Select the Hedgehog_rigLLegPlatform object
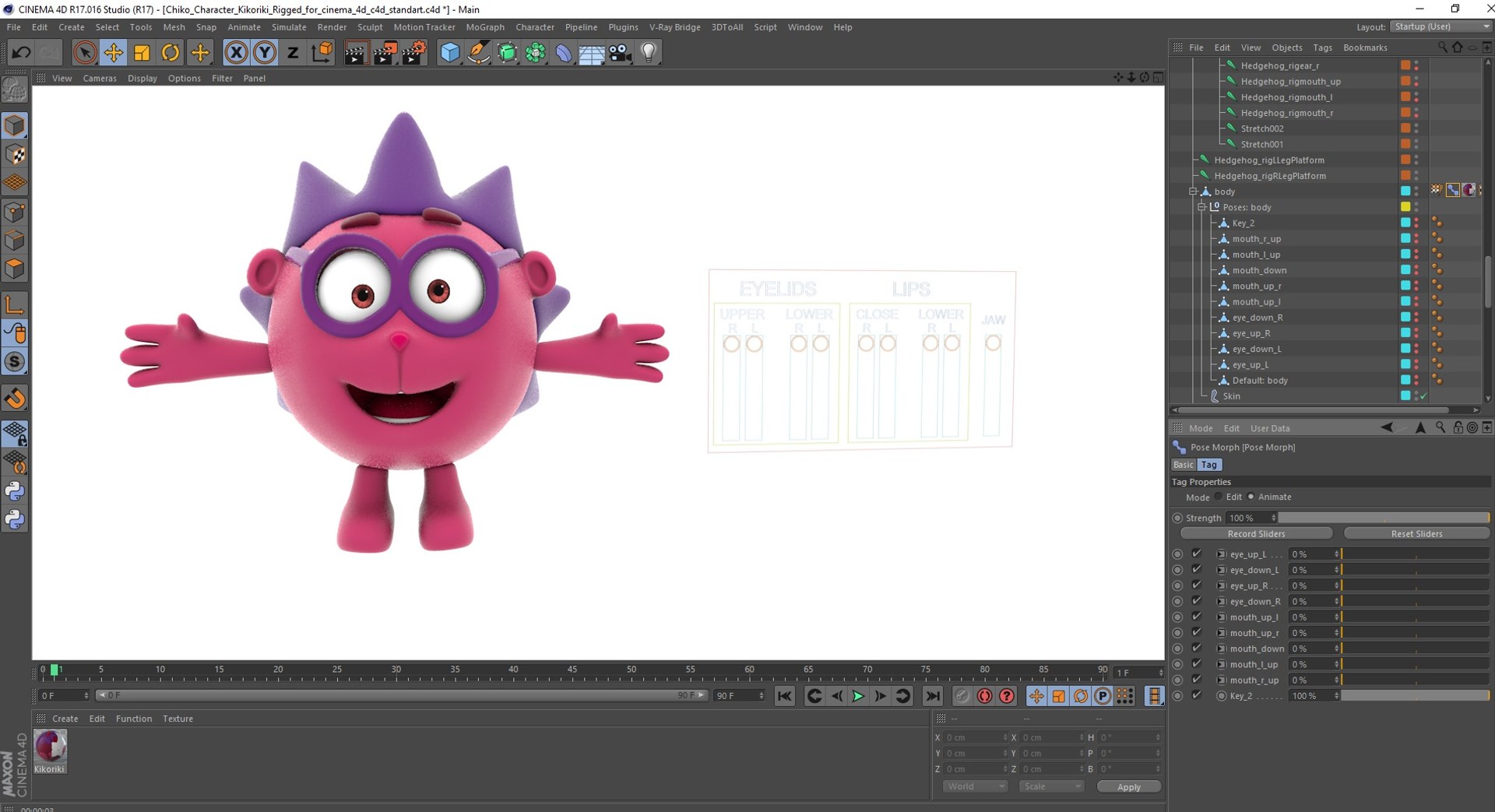The width and height of the screenshot is (1495, 812). coord(1269,160)
